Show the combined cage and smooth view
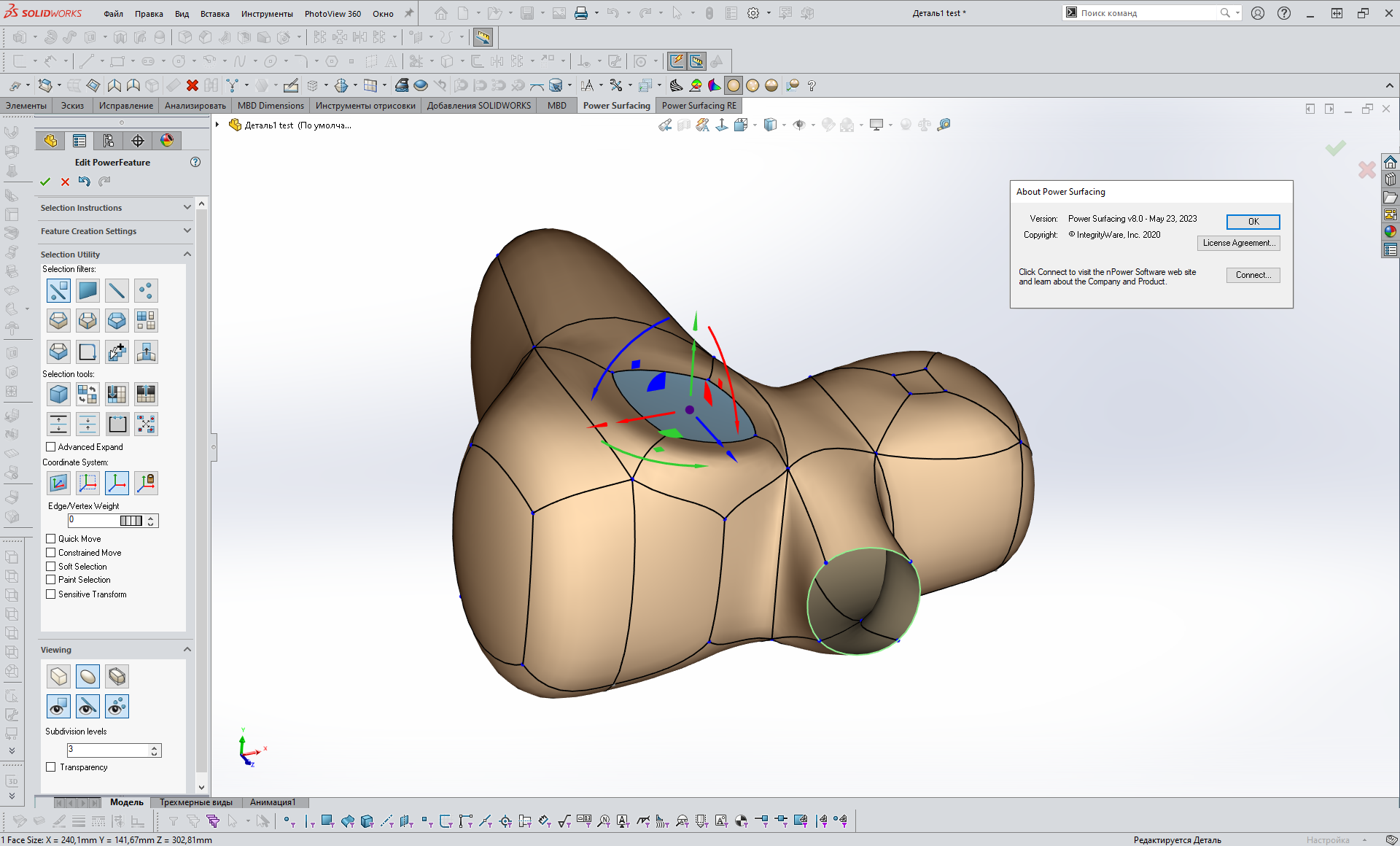The image size is (1400, 846). [x=117, y=677]
